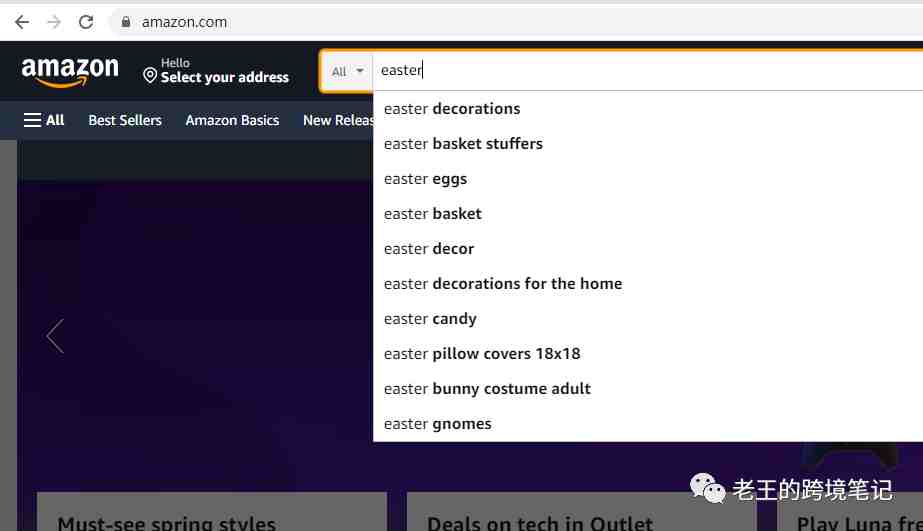
Task: Click in the search box containing easter
Action: click(648, 71)
